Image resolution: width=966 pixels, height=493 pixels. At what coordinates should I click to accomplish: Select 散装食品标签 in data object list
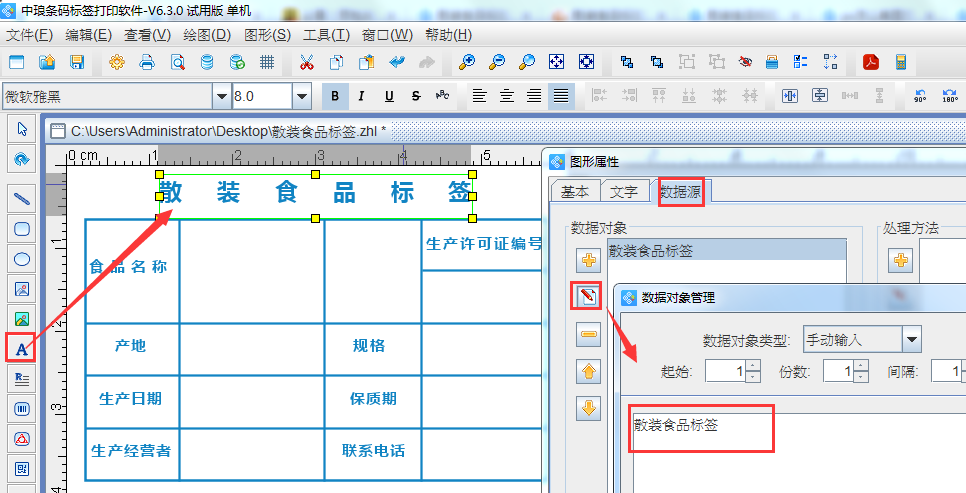pyautogui.click(x=727, y=251)
